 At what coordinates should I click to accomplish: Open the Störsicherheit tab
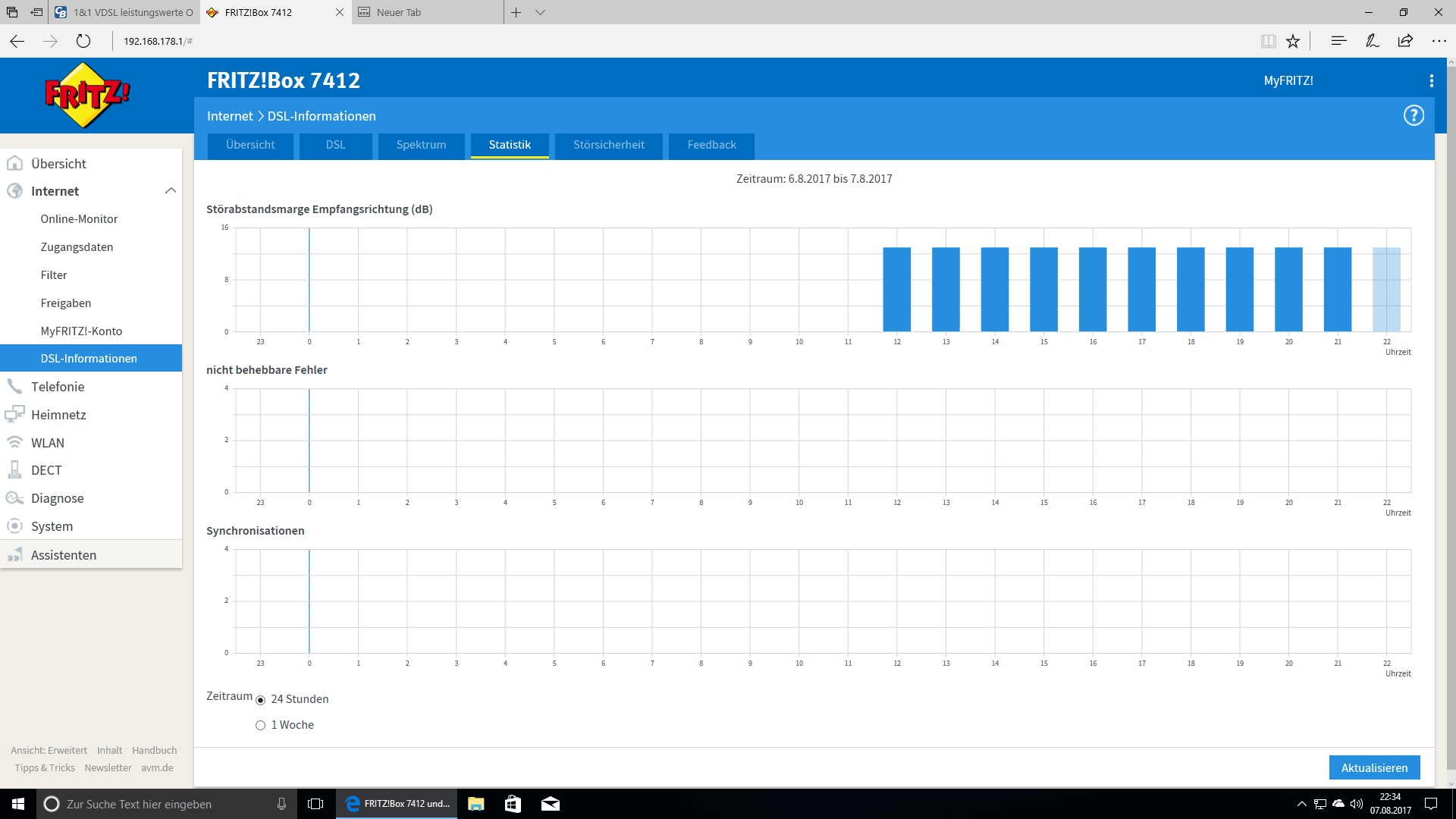point(608,145)
